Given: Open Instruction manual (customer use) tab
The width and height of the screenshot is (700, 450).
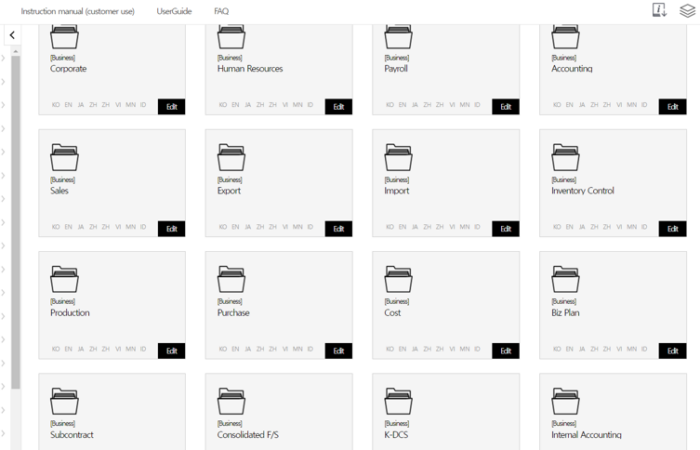Looking at the screenshot, I should pyautogui.click(x=78, y=11).
